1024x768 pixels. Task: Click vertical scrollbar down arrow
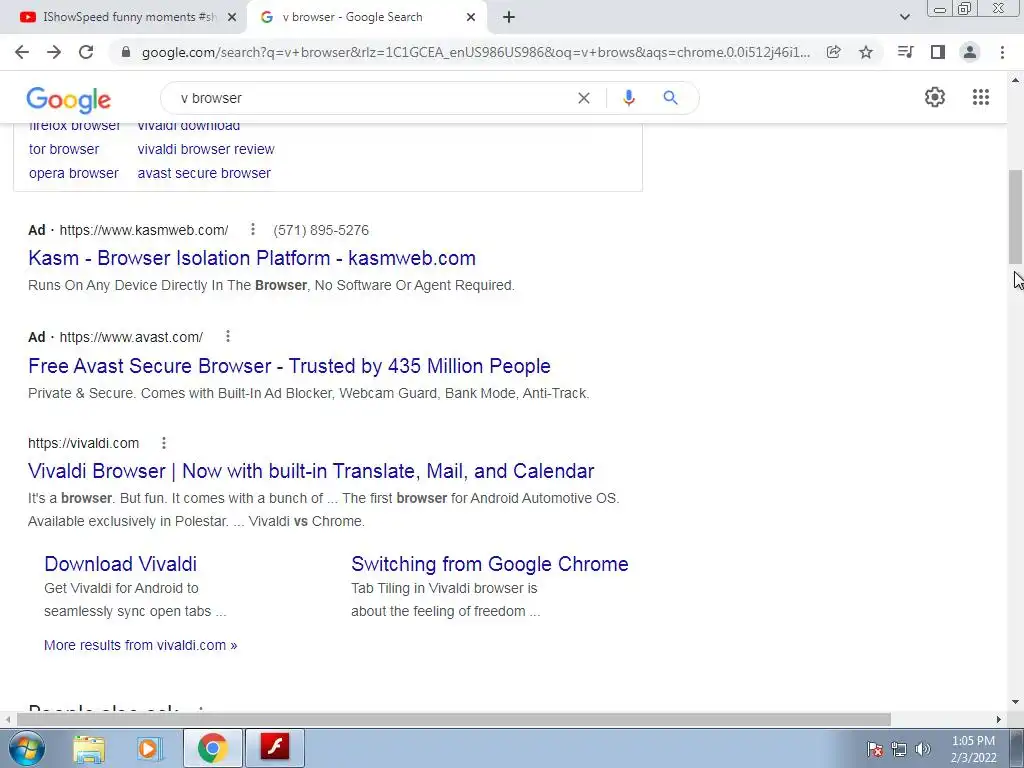(1016, 703)
